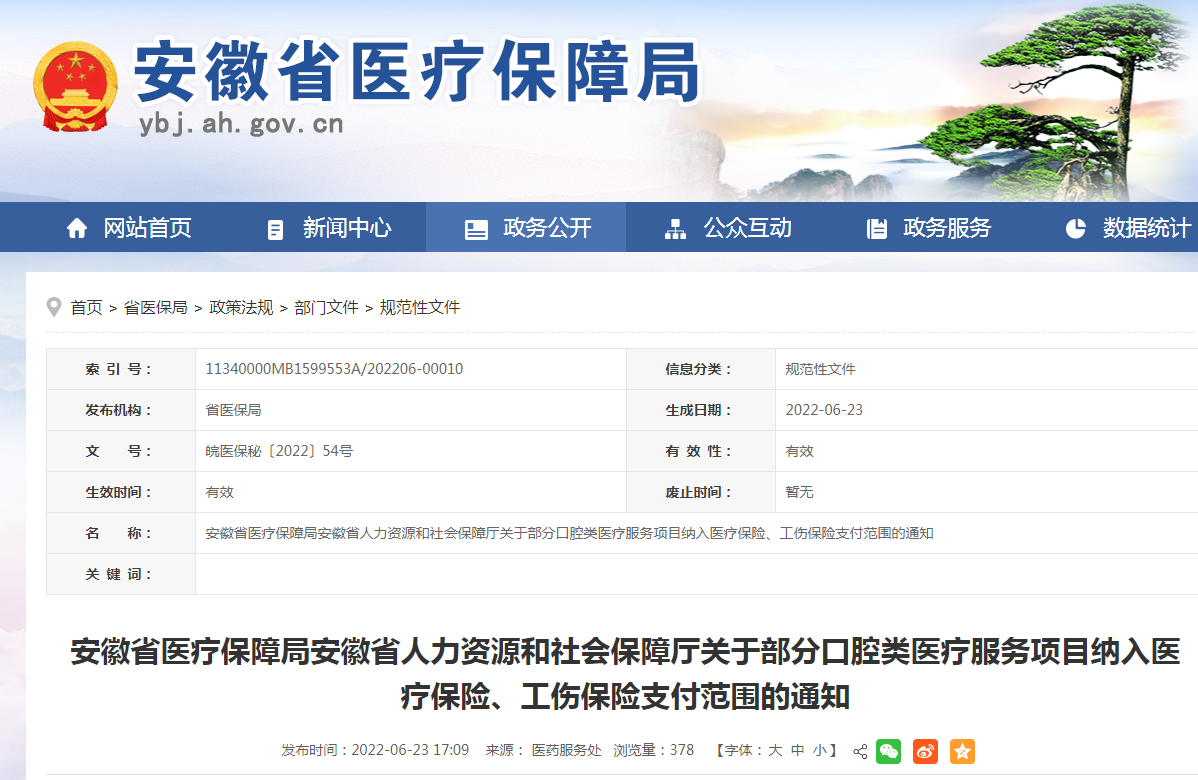Click the share icon near font size

(860, 752)
